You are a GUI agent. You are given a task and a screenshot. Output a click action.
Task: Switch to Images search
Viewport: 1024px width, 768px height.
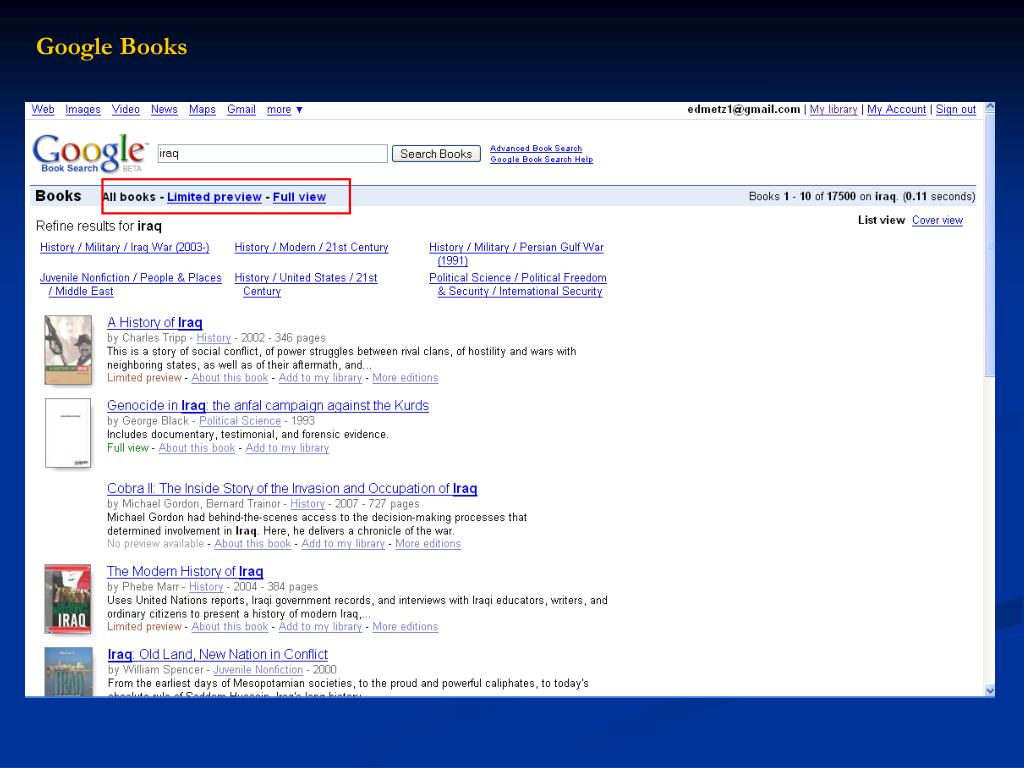pyautogui.click(x=83, y=110)
